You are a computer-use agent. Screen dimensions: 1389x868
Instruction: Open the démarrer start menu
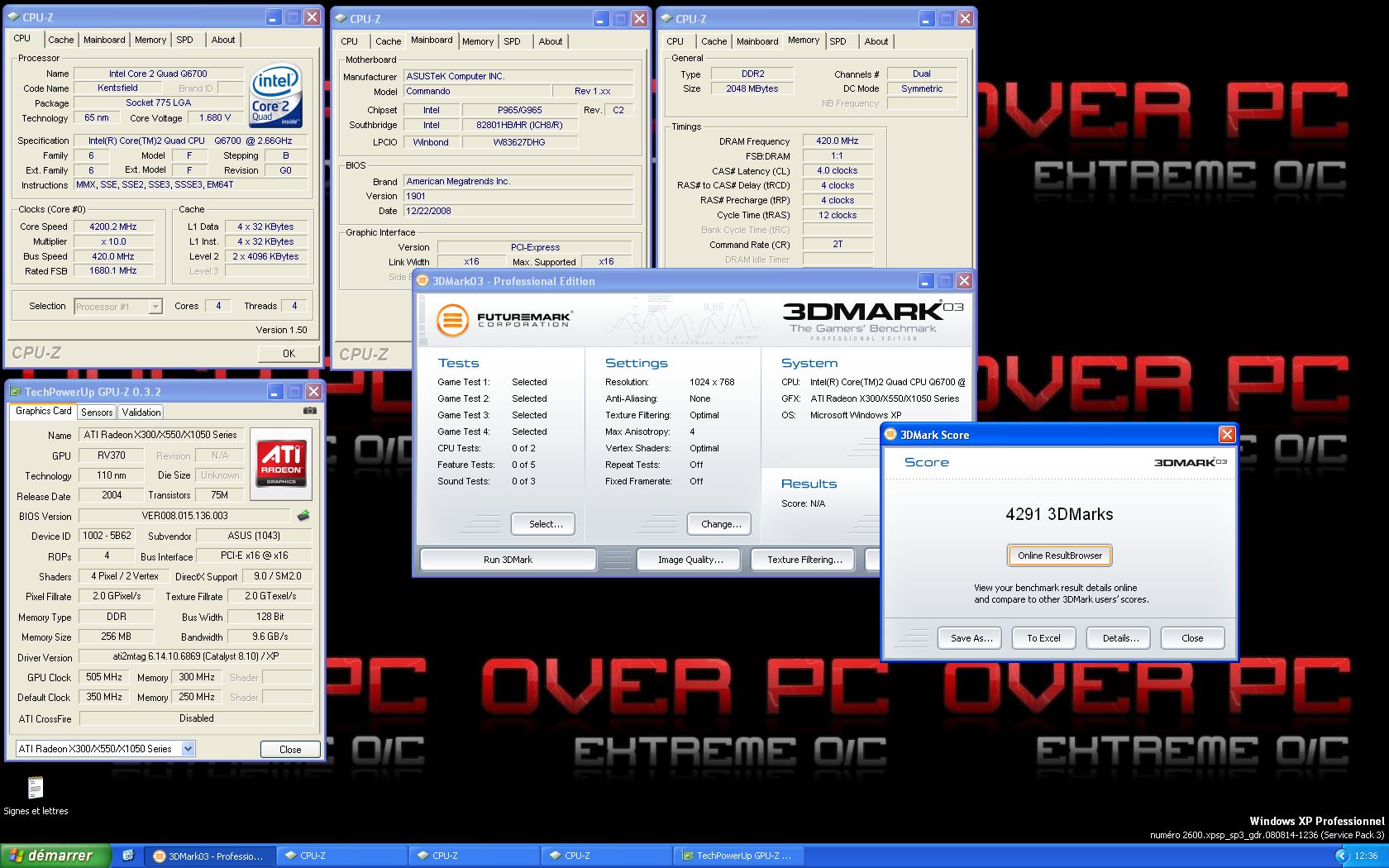point(56,856)
